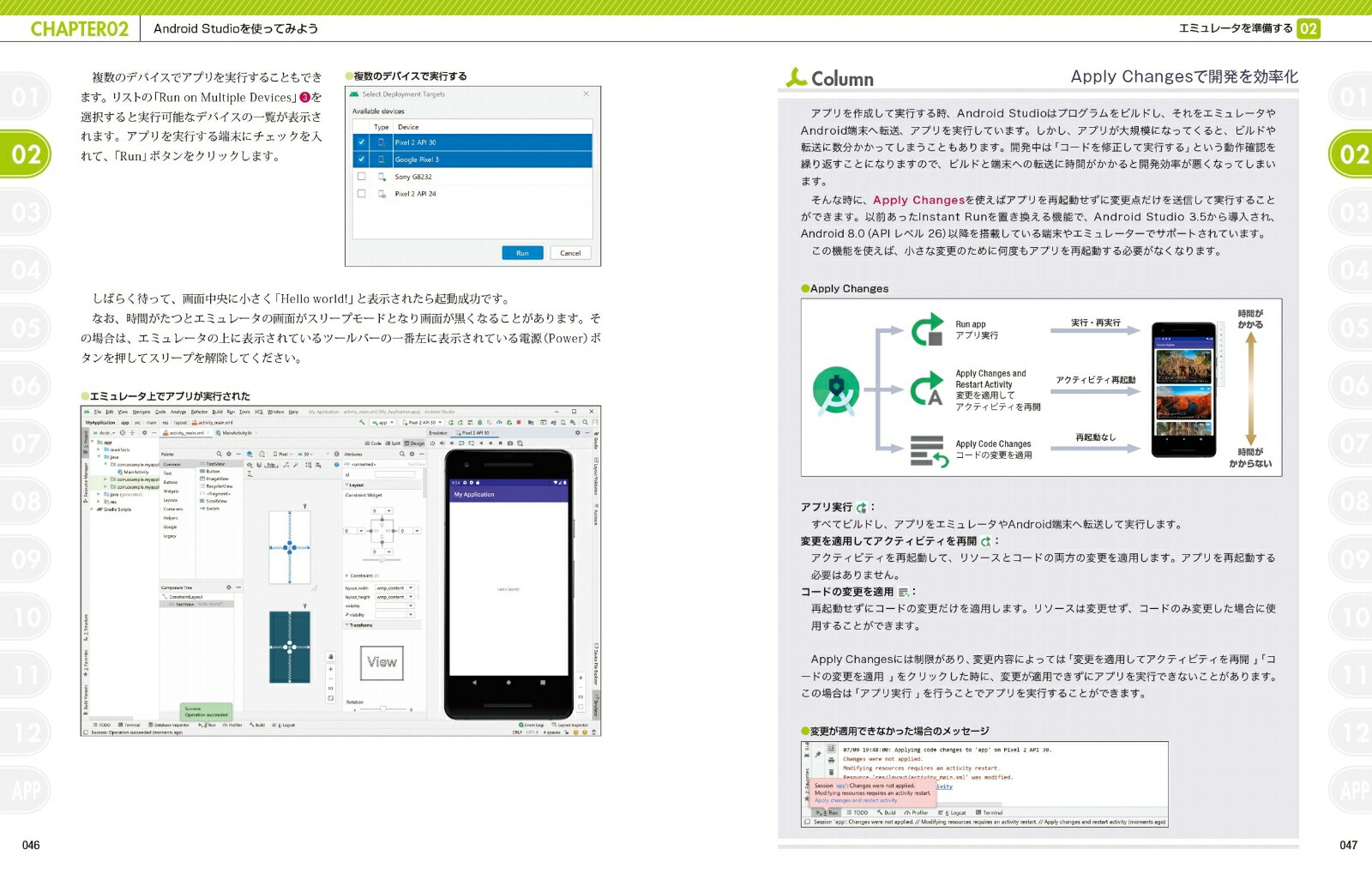Switch editor to Code view

[373, 443]
